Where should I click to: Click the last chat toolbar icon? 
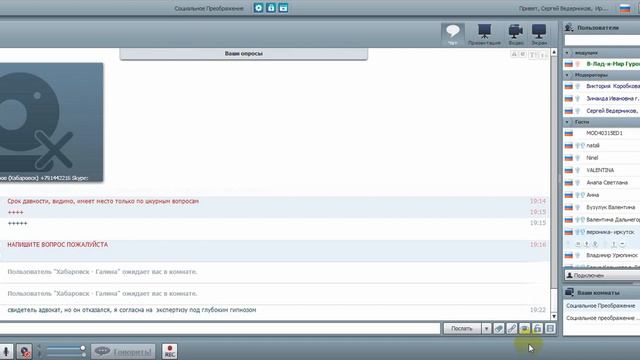pyautogui.click(x=550, y=328)
